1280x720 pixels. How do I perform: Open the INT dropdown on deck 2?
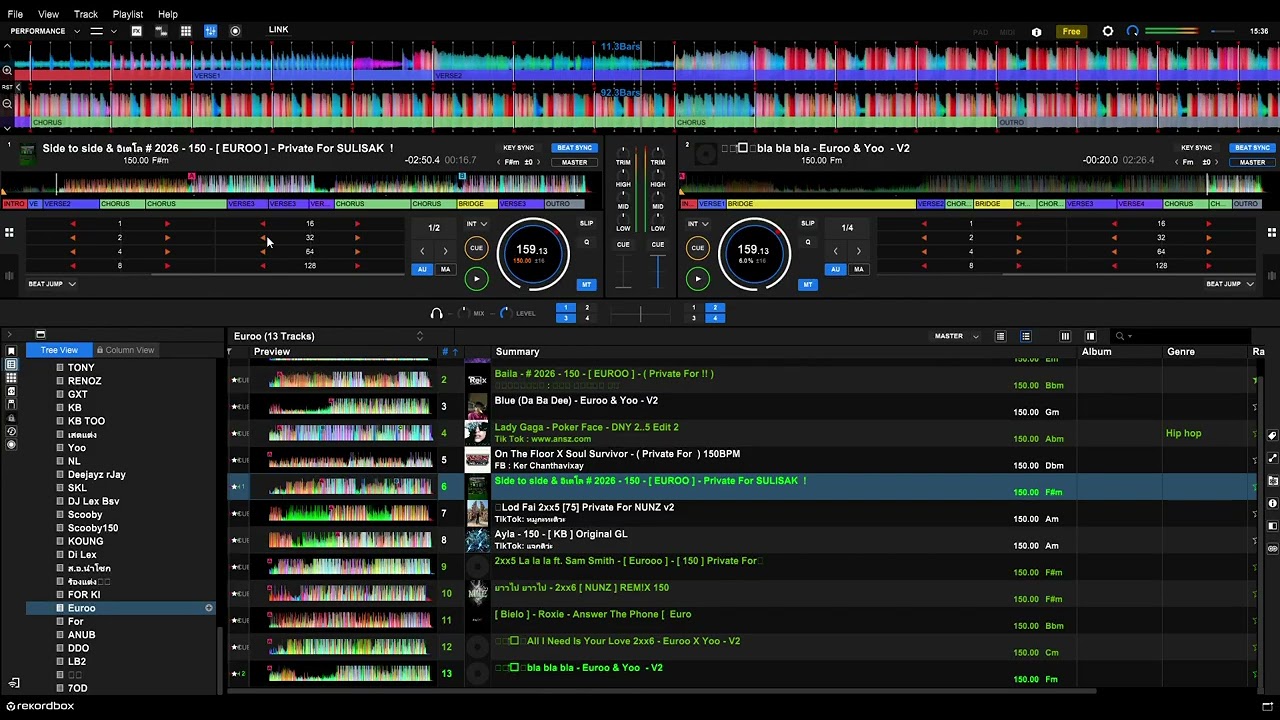(698, 224)
